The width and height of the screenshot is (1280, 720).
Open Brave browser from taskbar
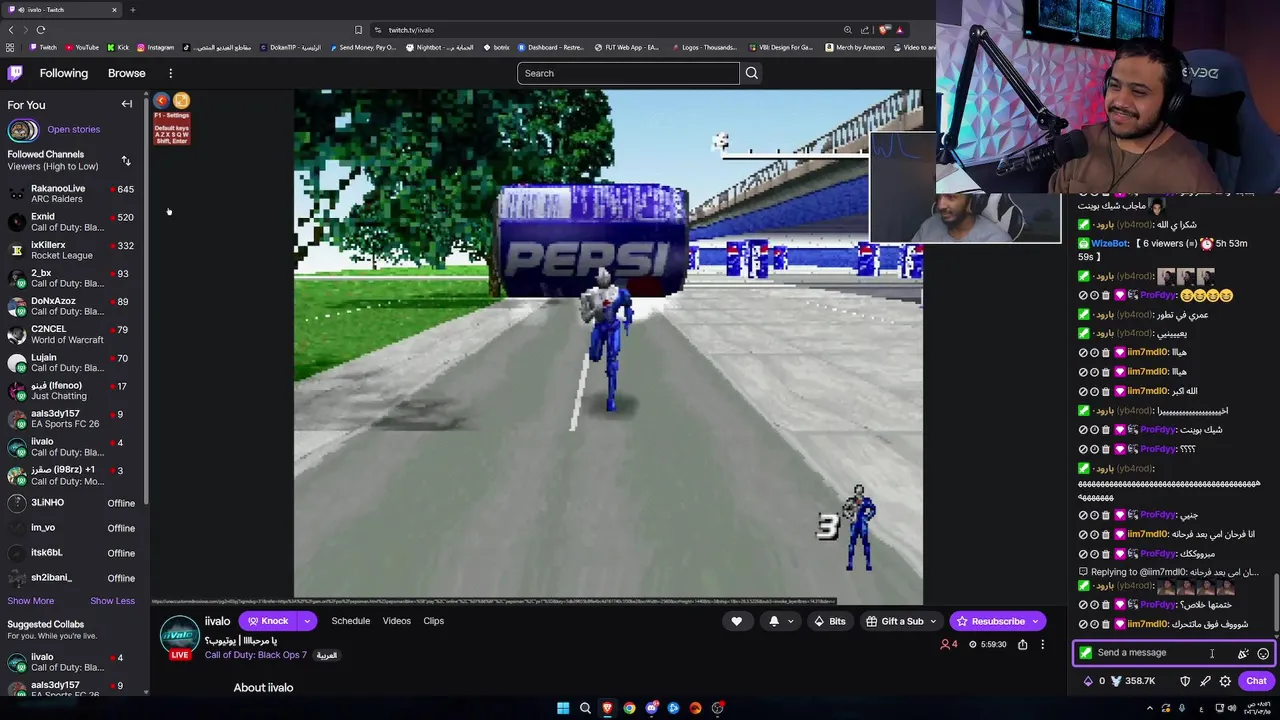point(607,708)
